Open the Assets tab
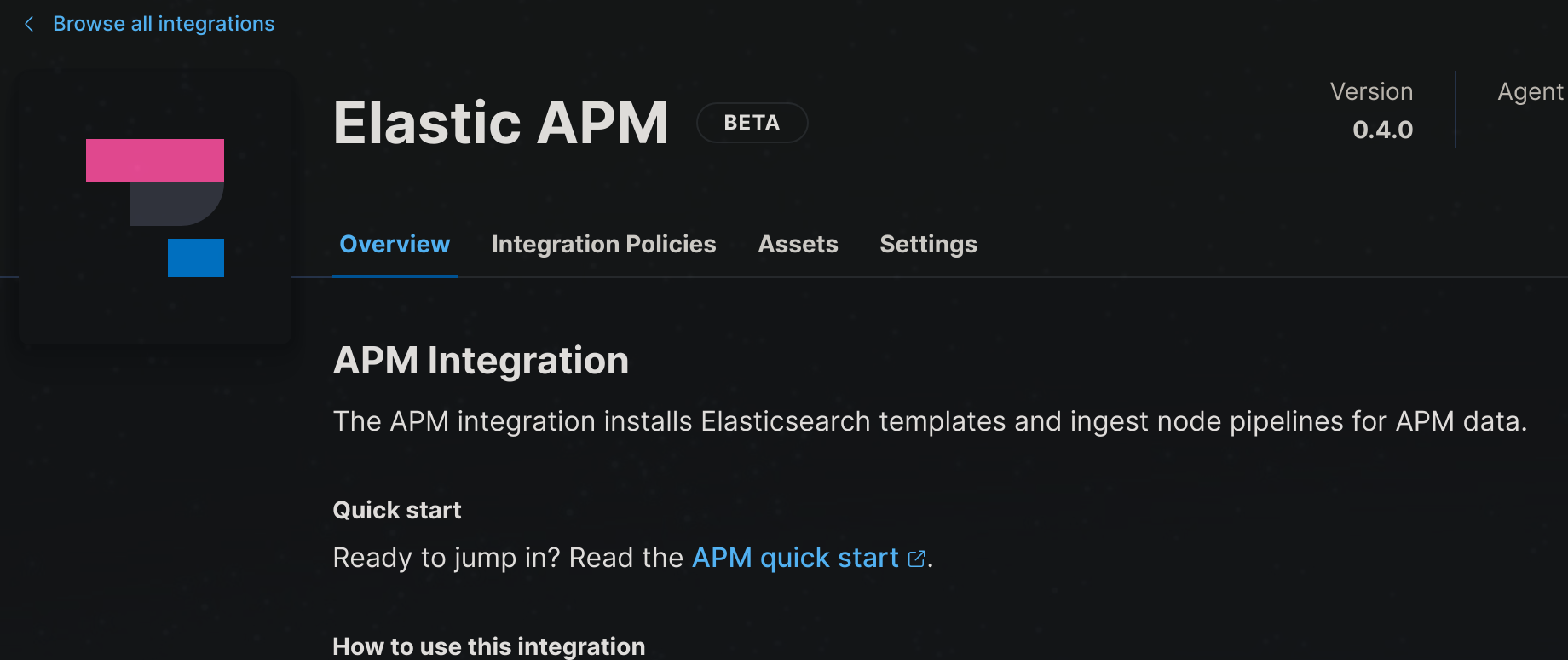 (x=798, y=245)
